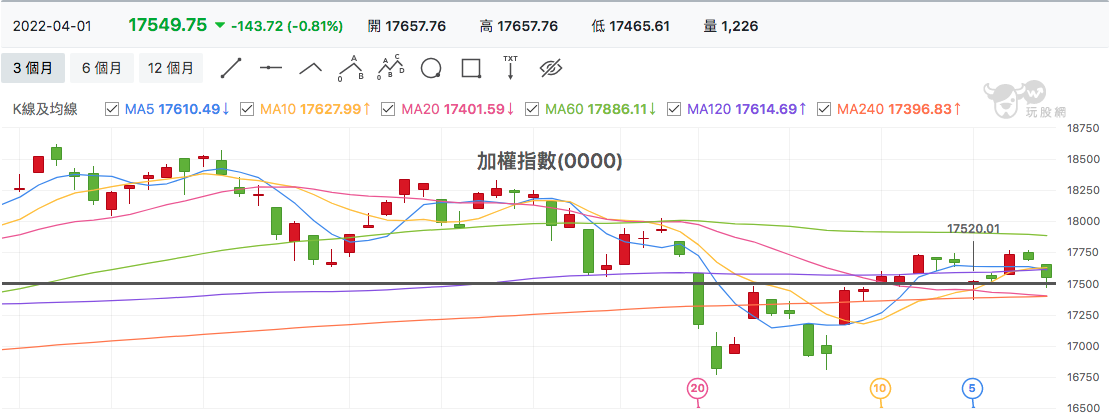Click the orange 10 marker on chart
Image resolution: width=1113 pixels, height=420 pixels.
pos(881,388)
